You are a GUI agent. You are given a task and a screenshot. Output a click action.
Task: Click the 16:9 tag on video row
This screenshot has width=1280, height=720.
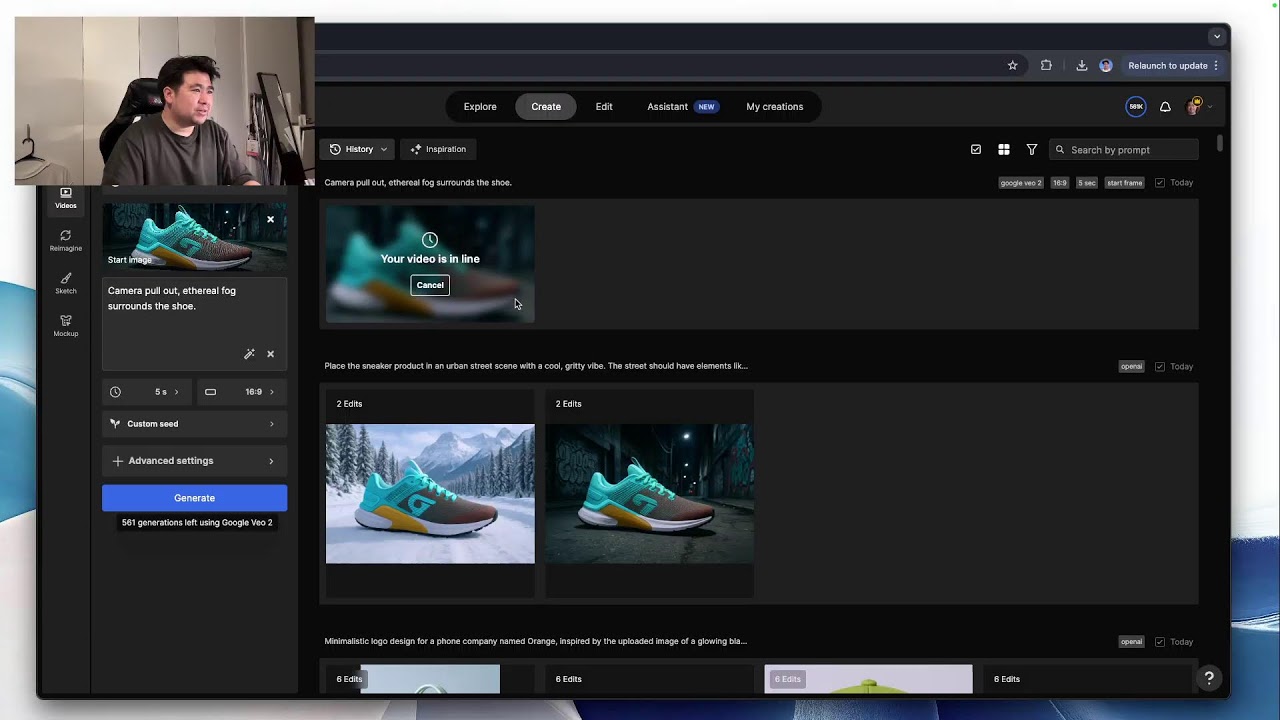[1059, 183]
